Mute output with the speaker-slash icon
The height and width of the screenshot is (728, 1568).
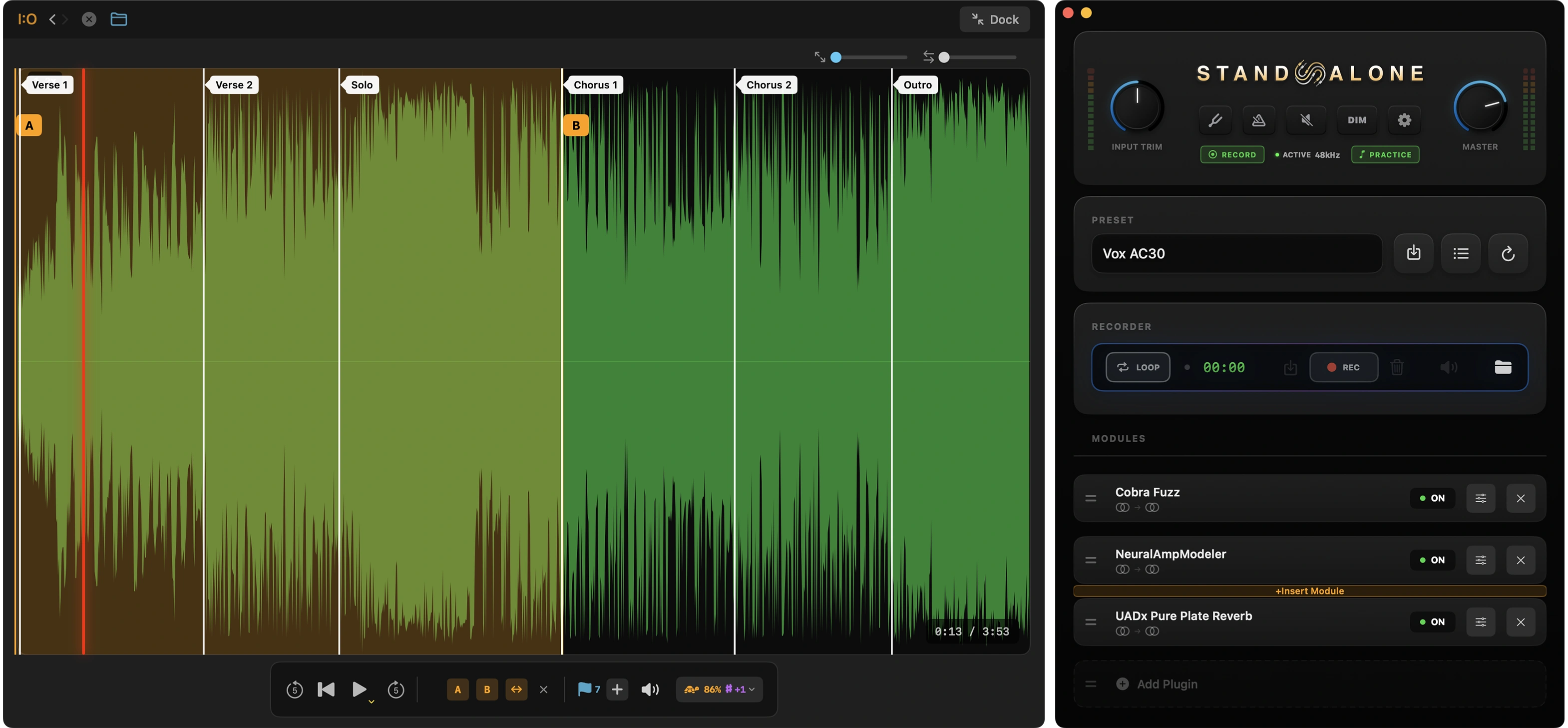tap(1307, 120)
